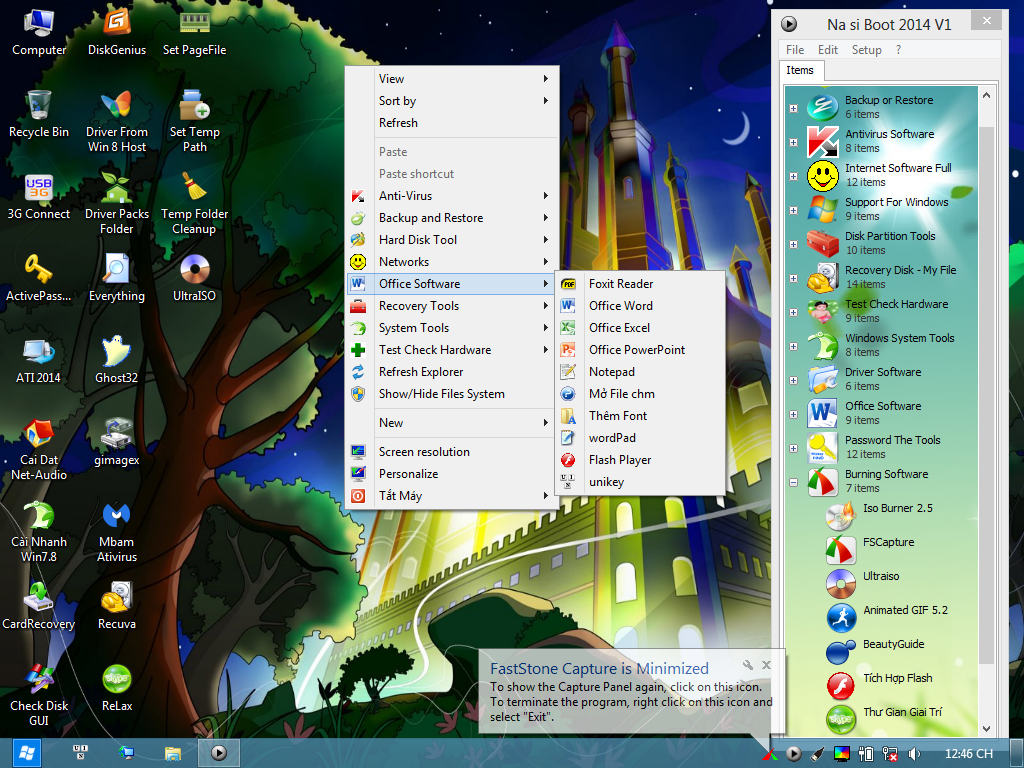Click Show/Hide Files System menu entry

452,394
